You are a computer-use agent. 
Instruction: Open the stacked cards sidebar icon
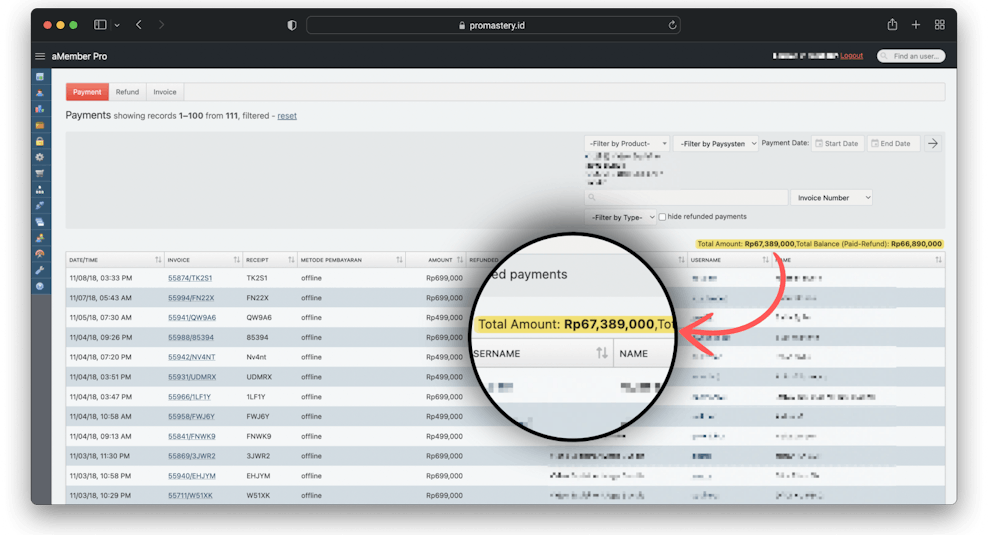[40, 222]
